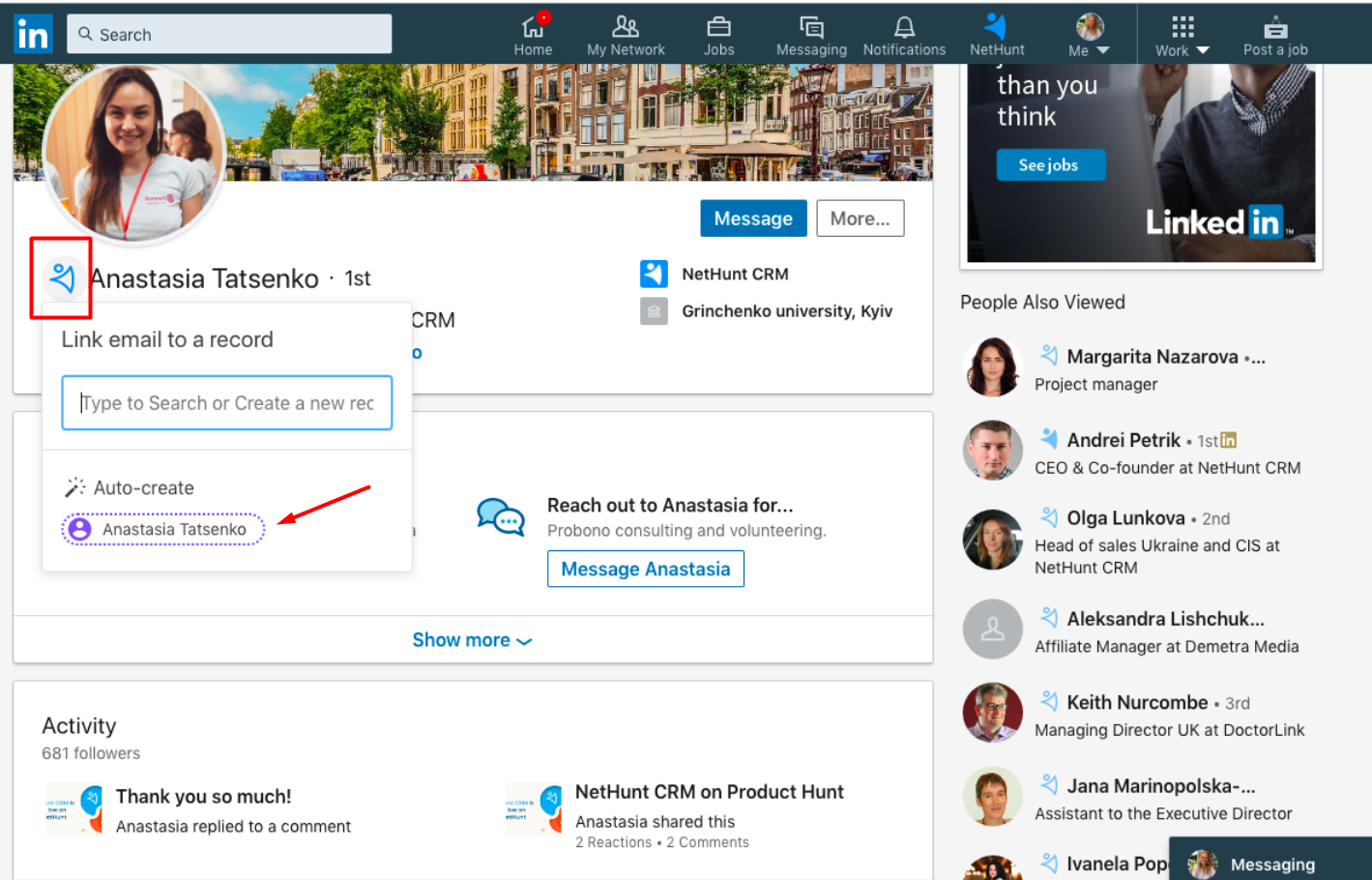Go to Home in navigation bar
The width and height of the screenshot is (1372, 880).
coord(533,35)
